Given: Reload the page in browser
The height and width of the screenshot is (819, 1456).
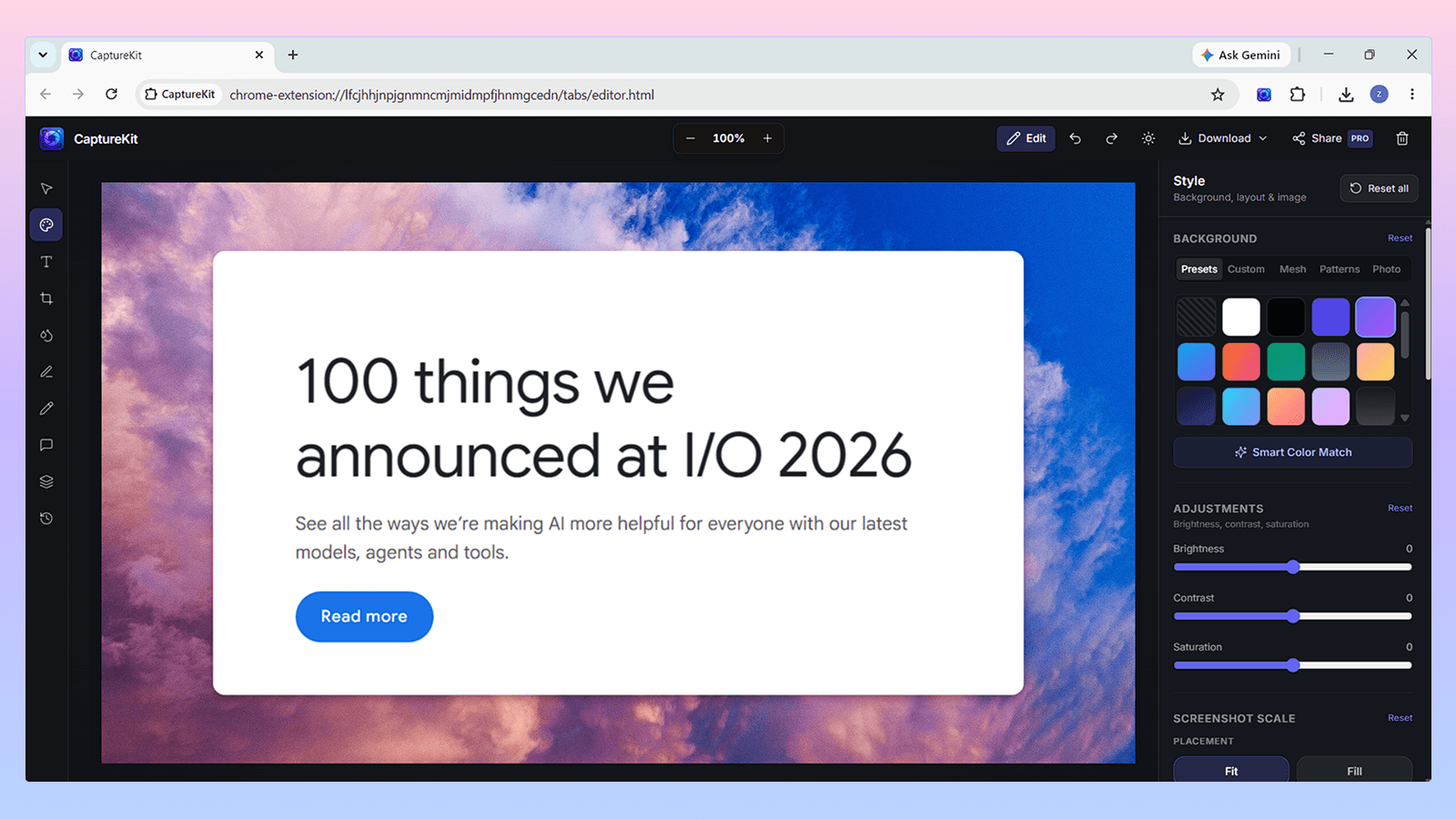Looking at the screenshot, I should tap(111, 95).
